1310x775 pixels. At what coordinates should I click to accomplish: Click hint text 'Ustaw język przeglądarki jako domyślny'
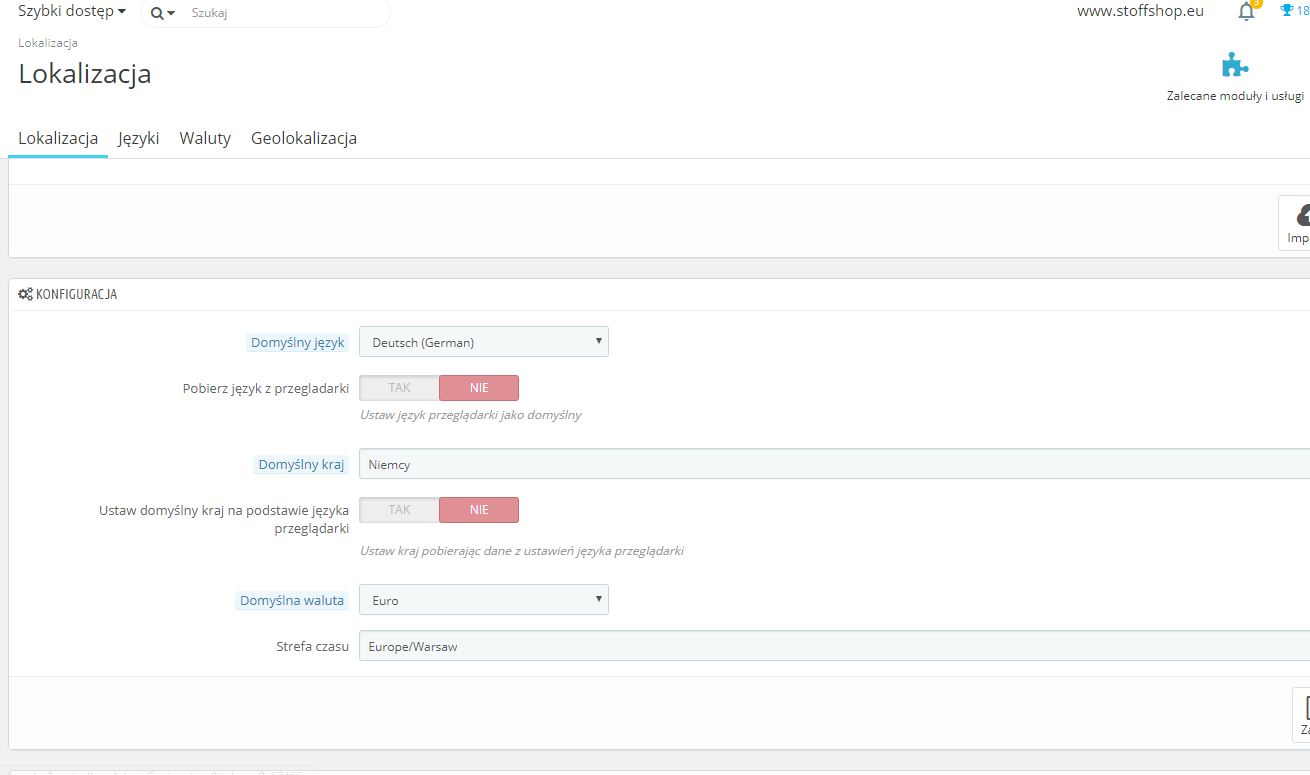tap(471, 414)
